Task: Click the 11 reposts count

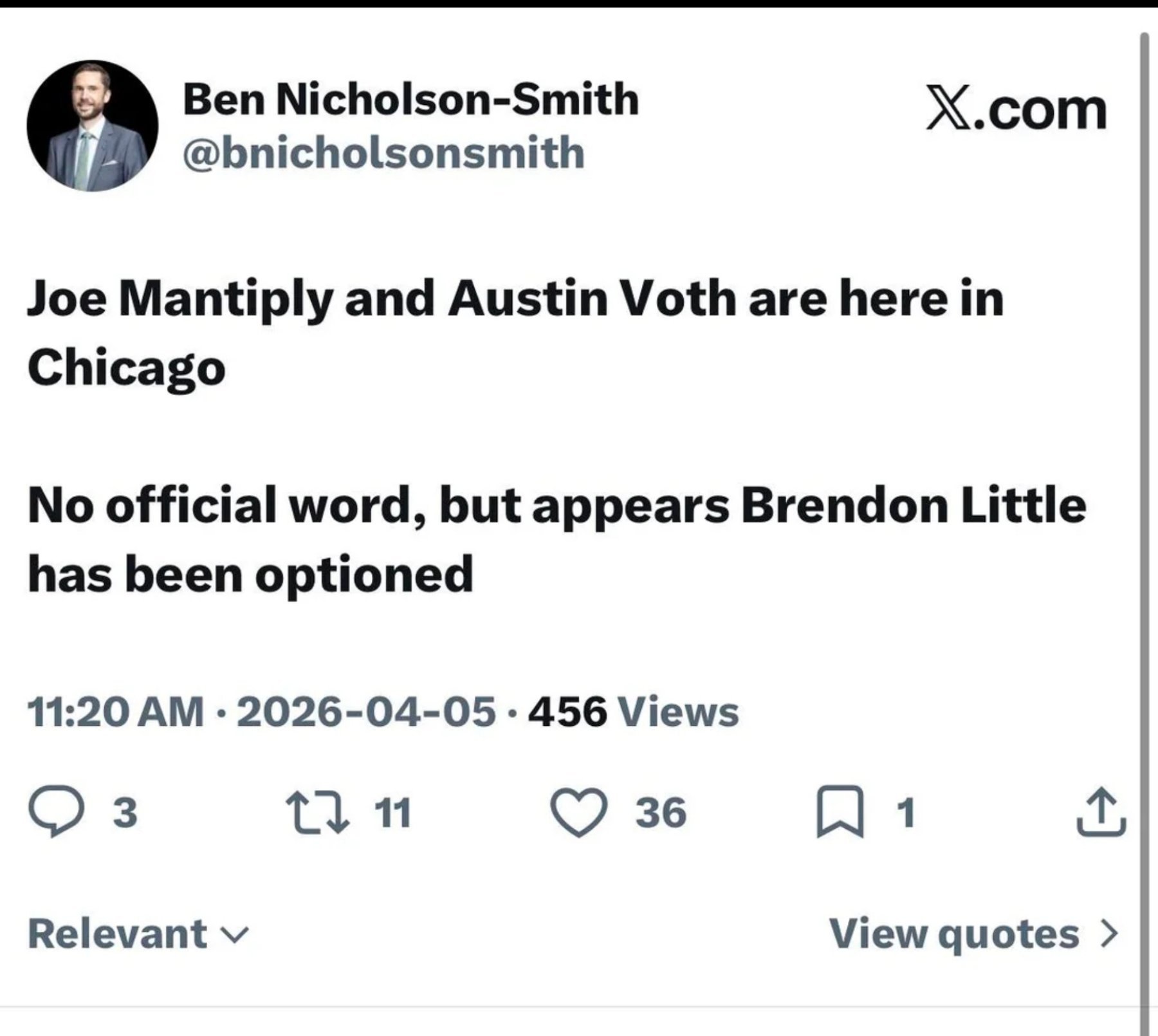Action: tap(392, 812)
